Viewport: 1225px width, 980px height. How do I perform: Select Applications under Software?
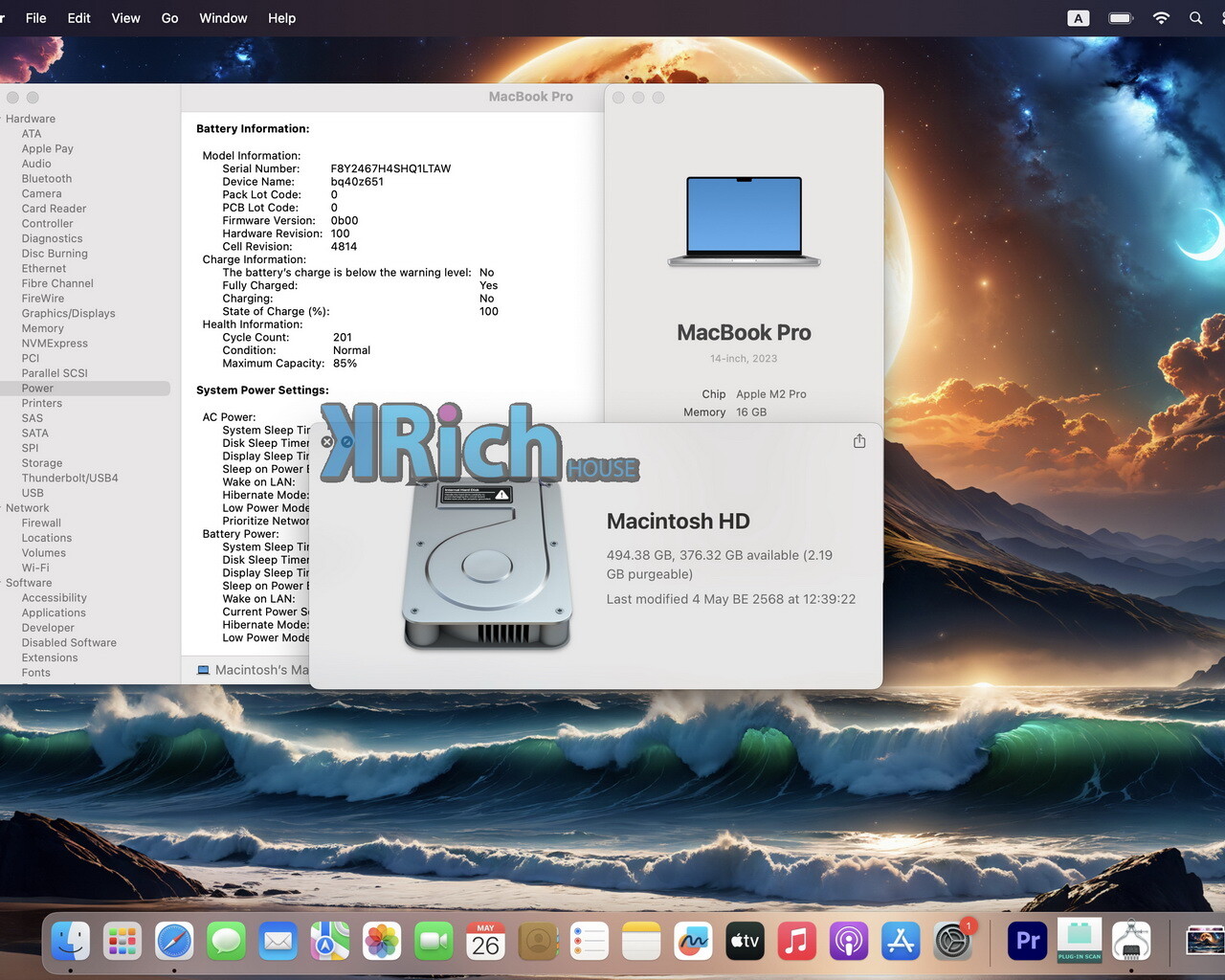[54, 612]
